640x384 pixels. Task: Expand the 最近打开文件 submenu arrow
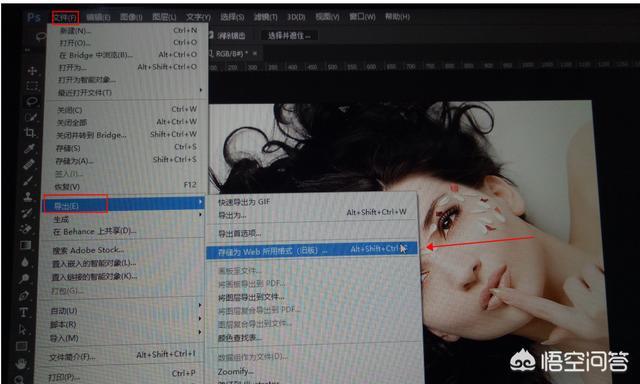point(200,90)
